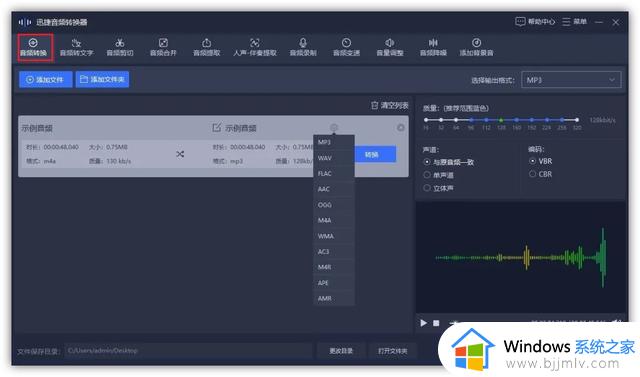The height and width of the screenshot is (377, 640).
Task: Choose M4A from the format list
Action: [333, 220]
